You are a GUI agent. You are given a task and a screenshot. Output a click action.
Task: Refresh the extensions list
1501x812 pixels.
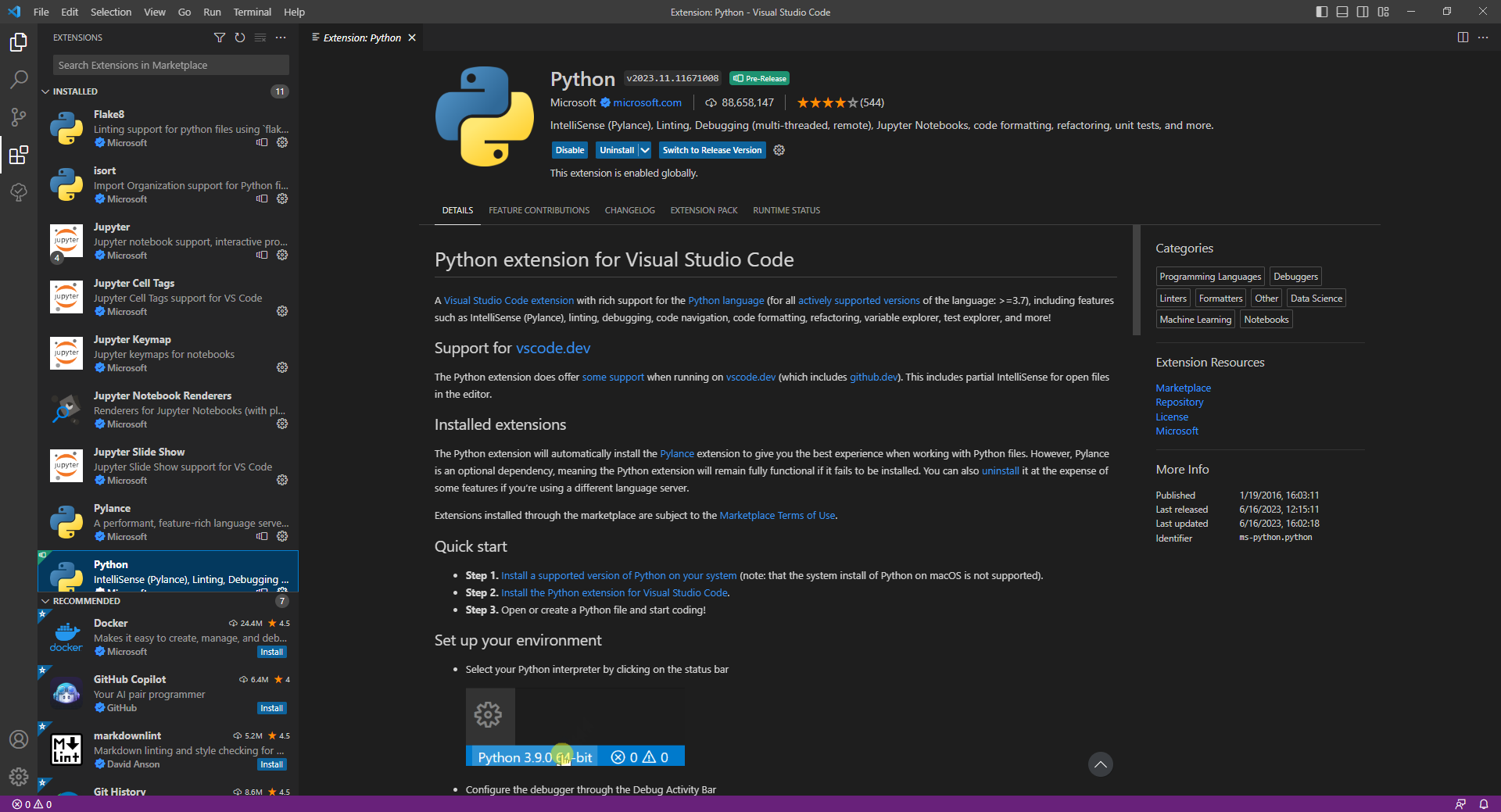240,38
